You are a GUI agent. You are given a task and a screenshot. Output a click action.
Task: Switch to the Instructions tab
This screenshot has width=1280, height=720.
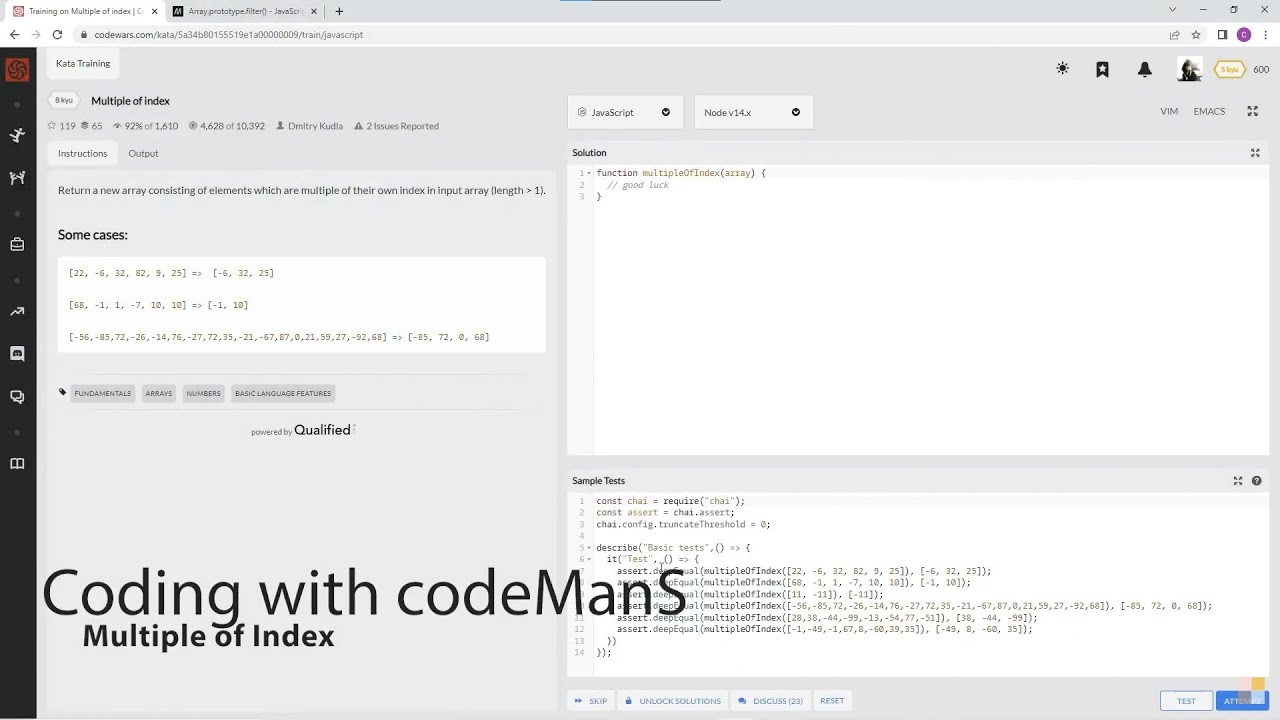tap(82, 153)
